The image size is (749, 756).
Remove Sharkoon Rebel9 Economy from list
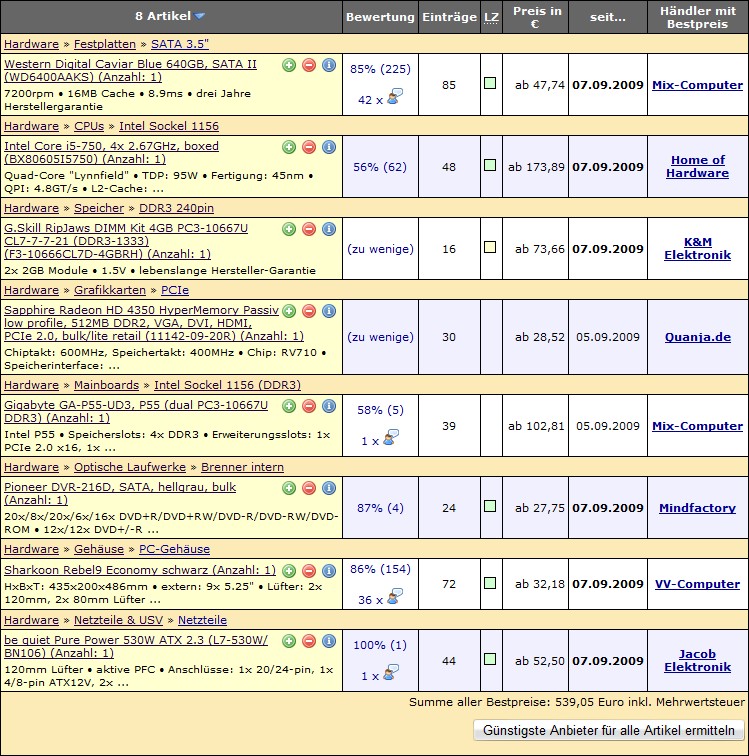pos(309,571)
